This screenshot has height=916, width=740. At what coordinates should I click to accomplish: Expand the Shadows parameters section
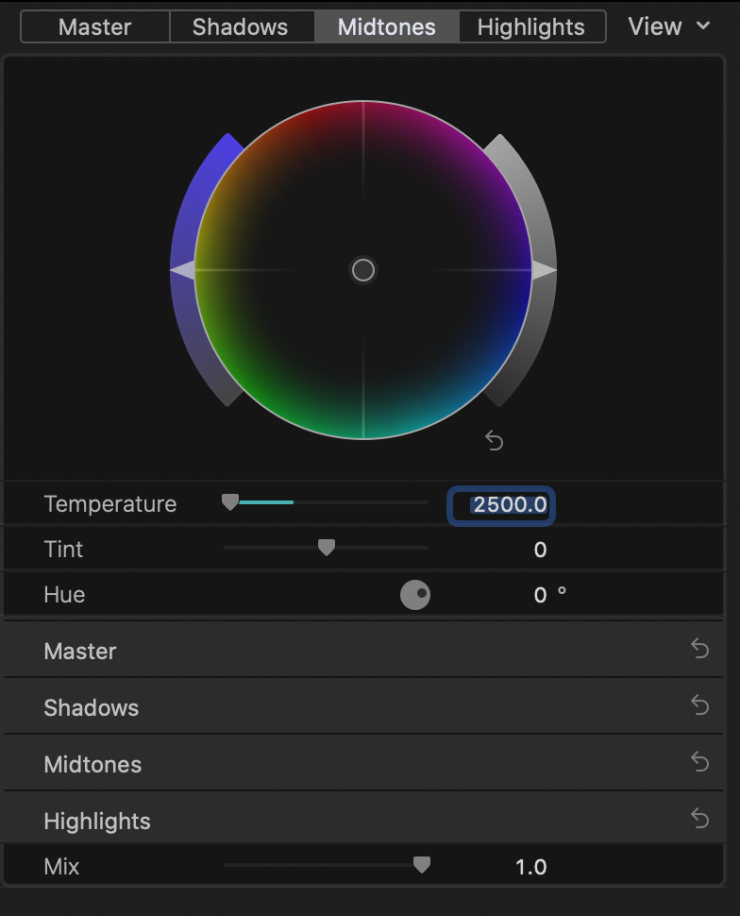point(91,708)
